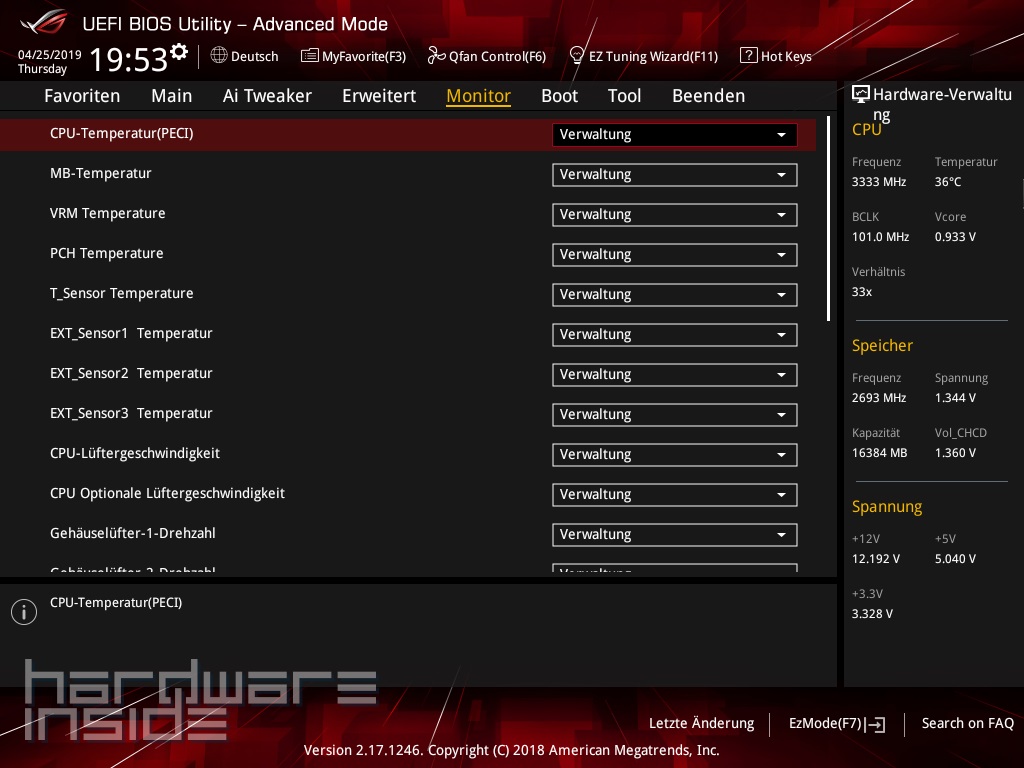Open the T_Sensor Temperature dropdown

click(x=675, y=295)
